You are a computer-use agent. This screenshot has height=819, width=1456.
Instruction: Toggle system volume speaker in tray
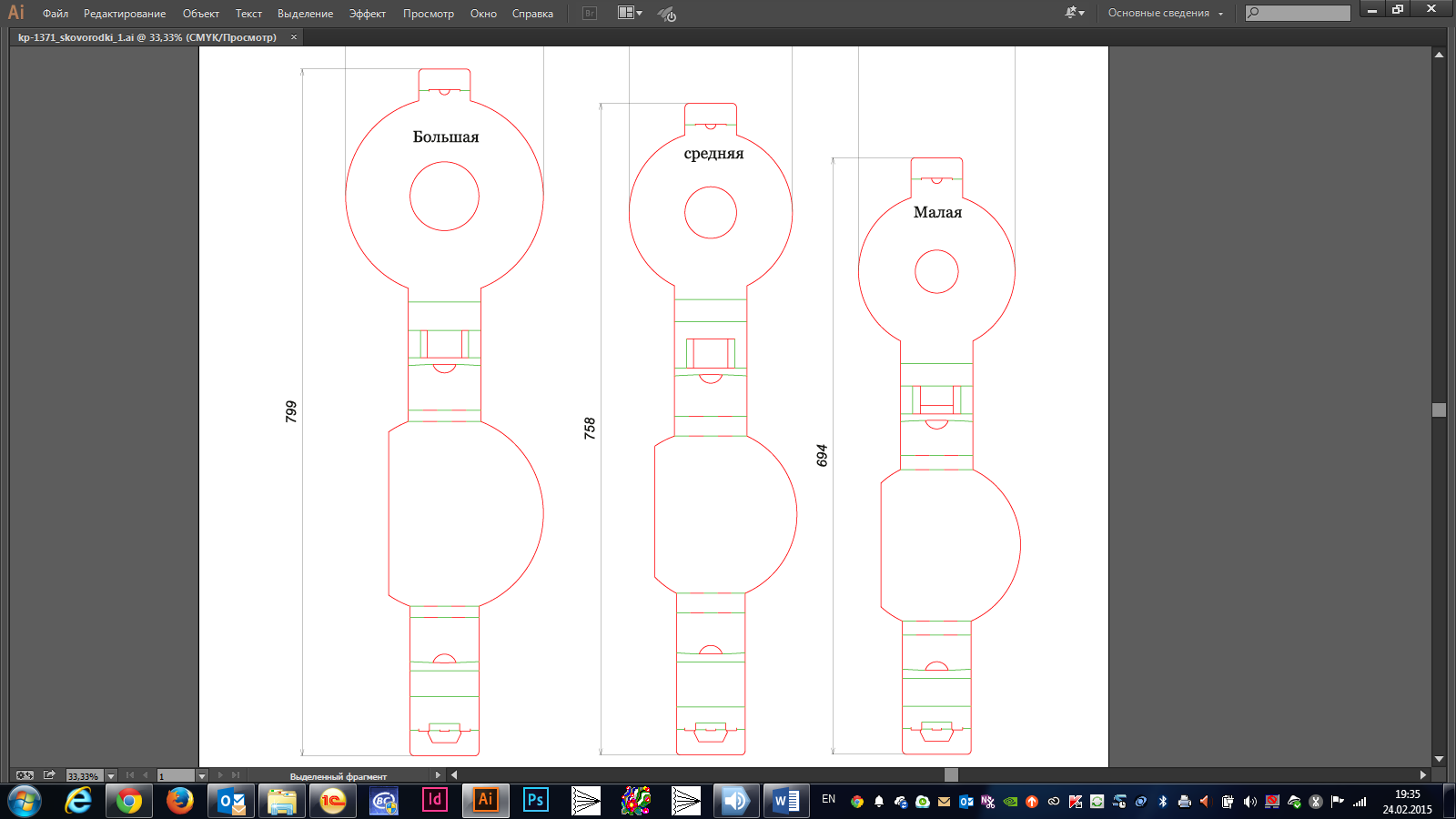click(1249, 802)
